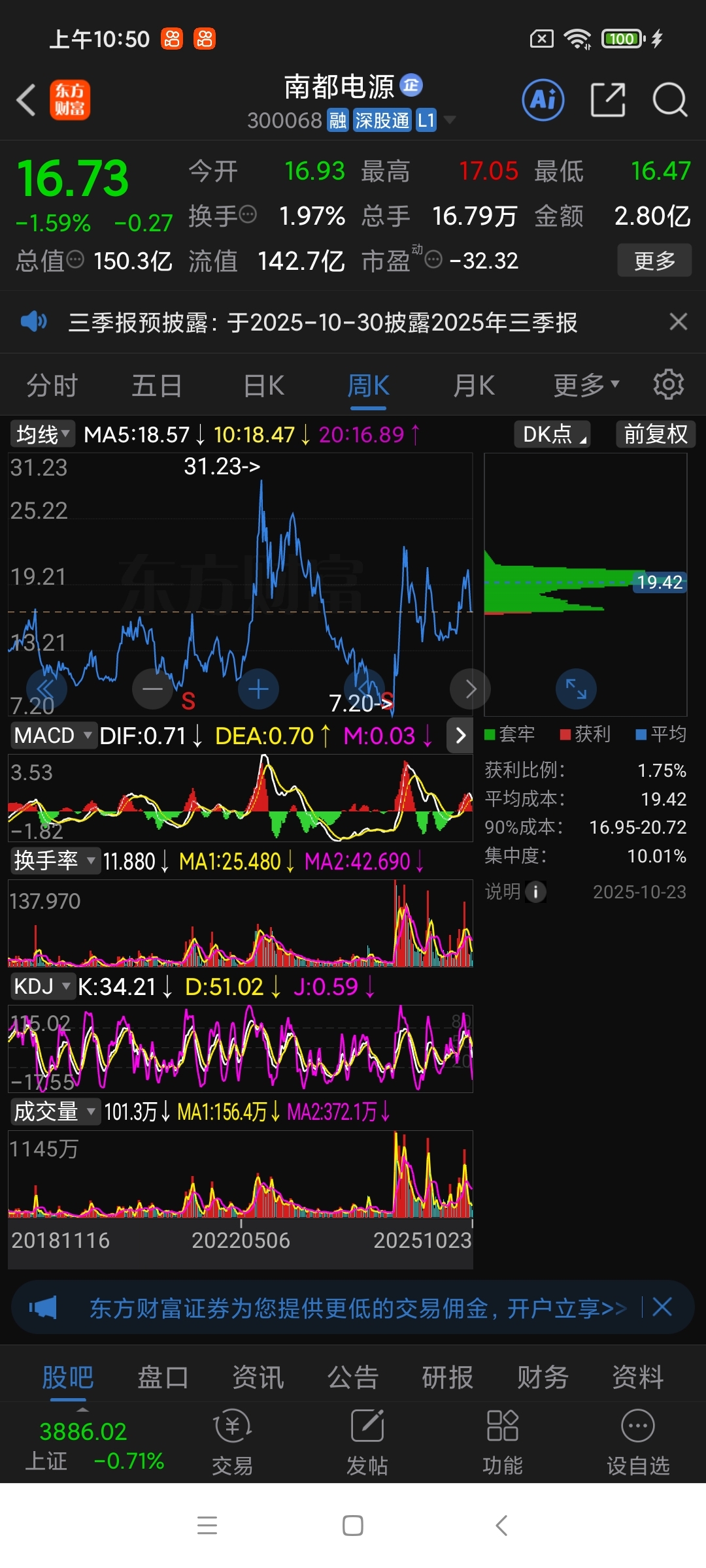Tap the Android back button
Image resolution: width=706 pixels, height=1568 pixels.
(501, 1526)
